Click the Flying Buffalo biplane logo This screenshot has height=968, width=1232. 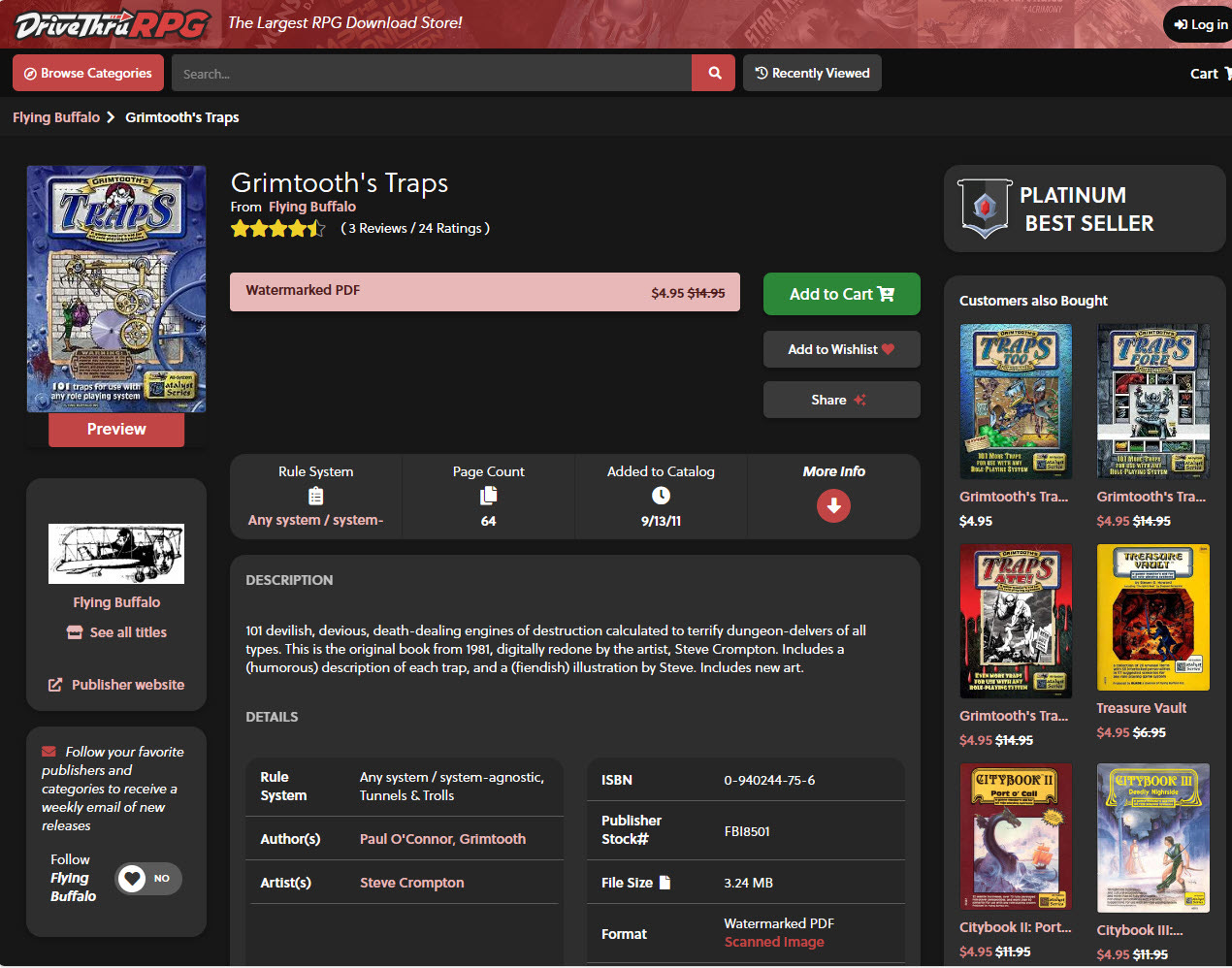tap(116, 554)
